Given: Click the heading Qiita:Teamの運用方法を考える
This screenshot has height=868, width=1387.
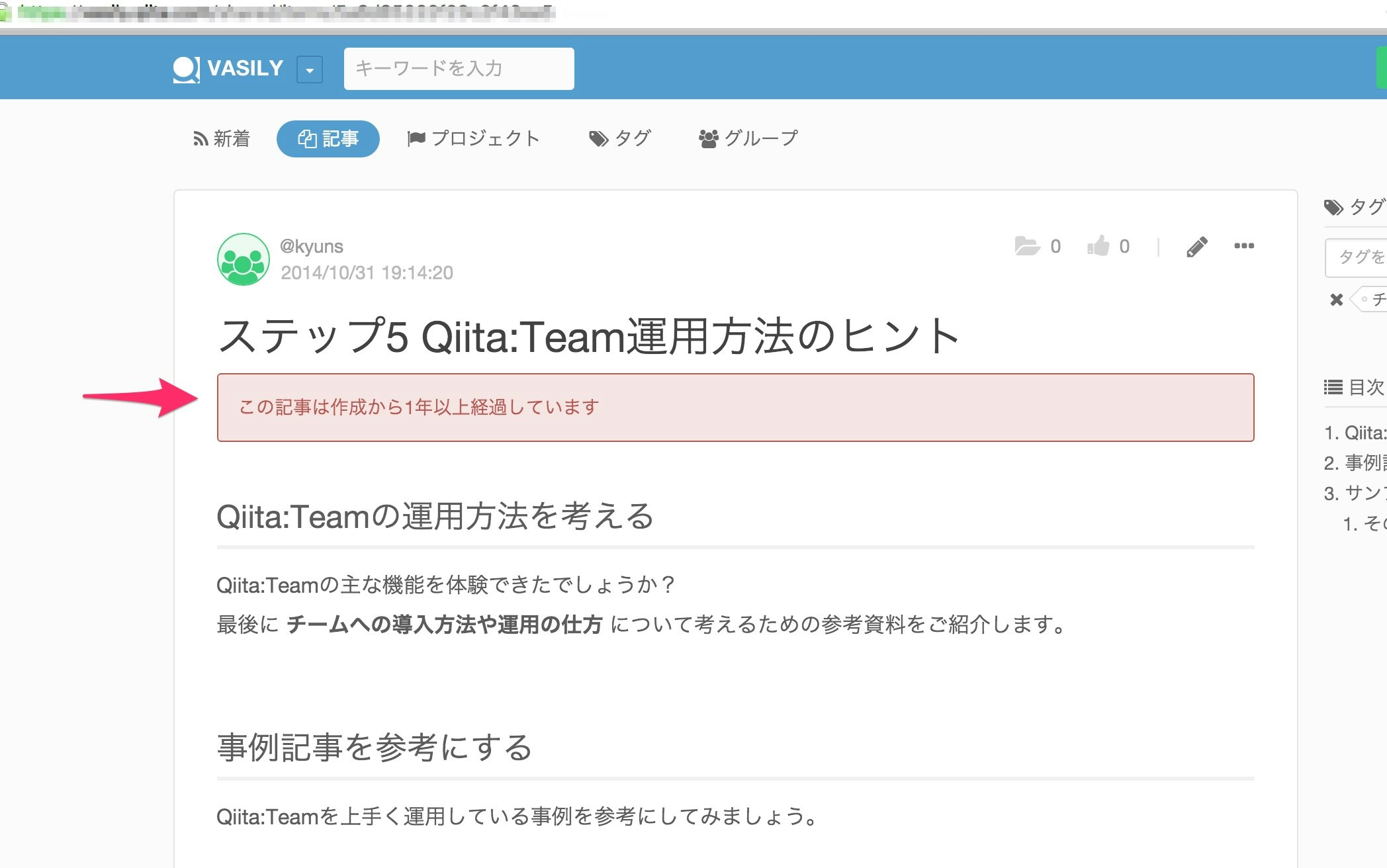Looking at the screenshot, I should 435,516.
